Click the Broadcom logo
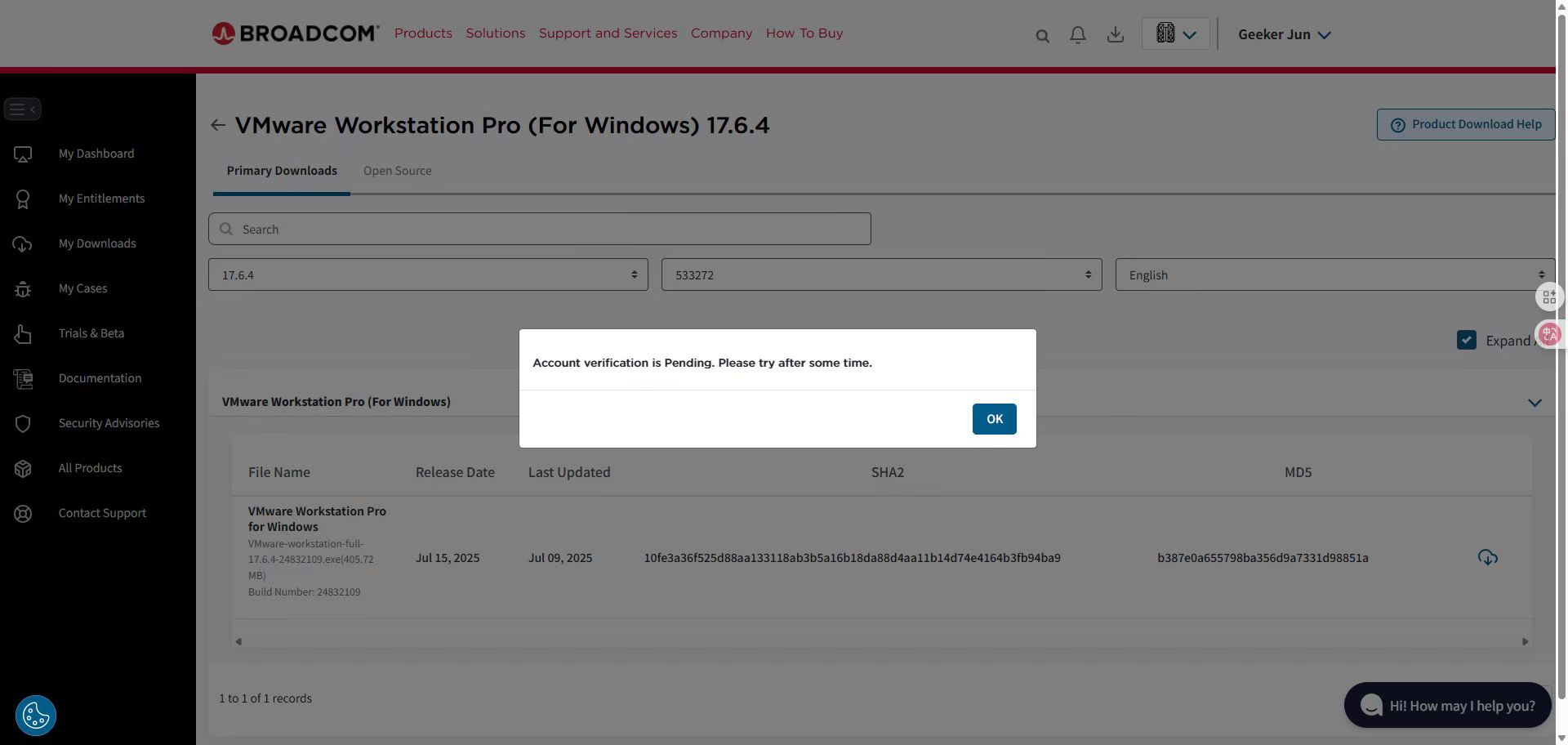This screenshot has height=745, width=1568. tap(295, 33)
